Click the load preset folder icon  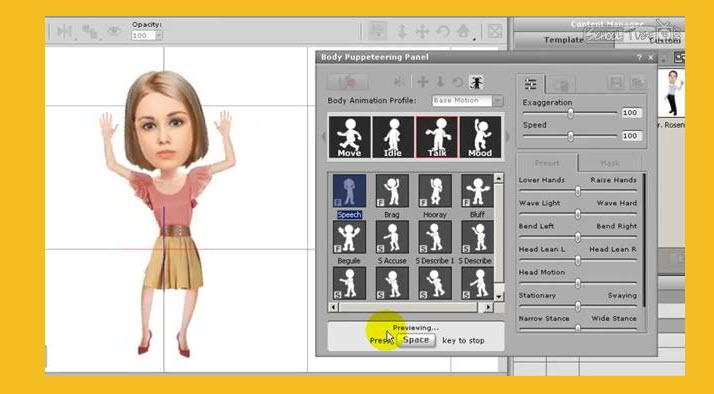click(637, 83)
